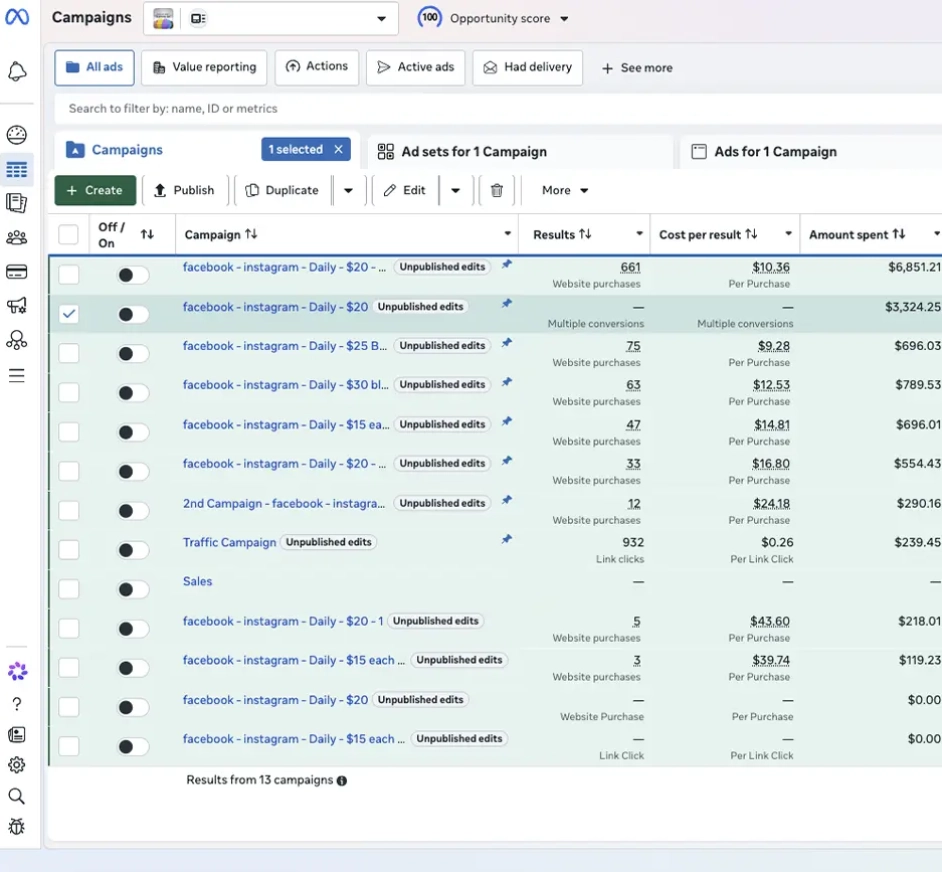
Task: Click the purple Meta AI sparkle icon
Action: (17, 671)
